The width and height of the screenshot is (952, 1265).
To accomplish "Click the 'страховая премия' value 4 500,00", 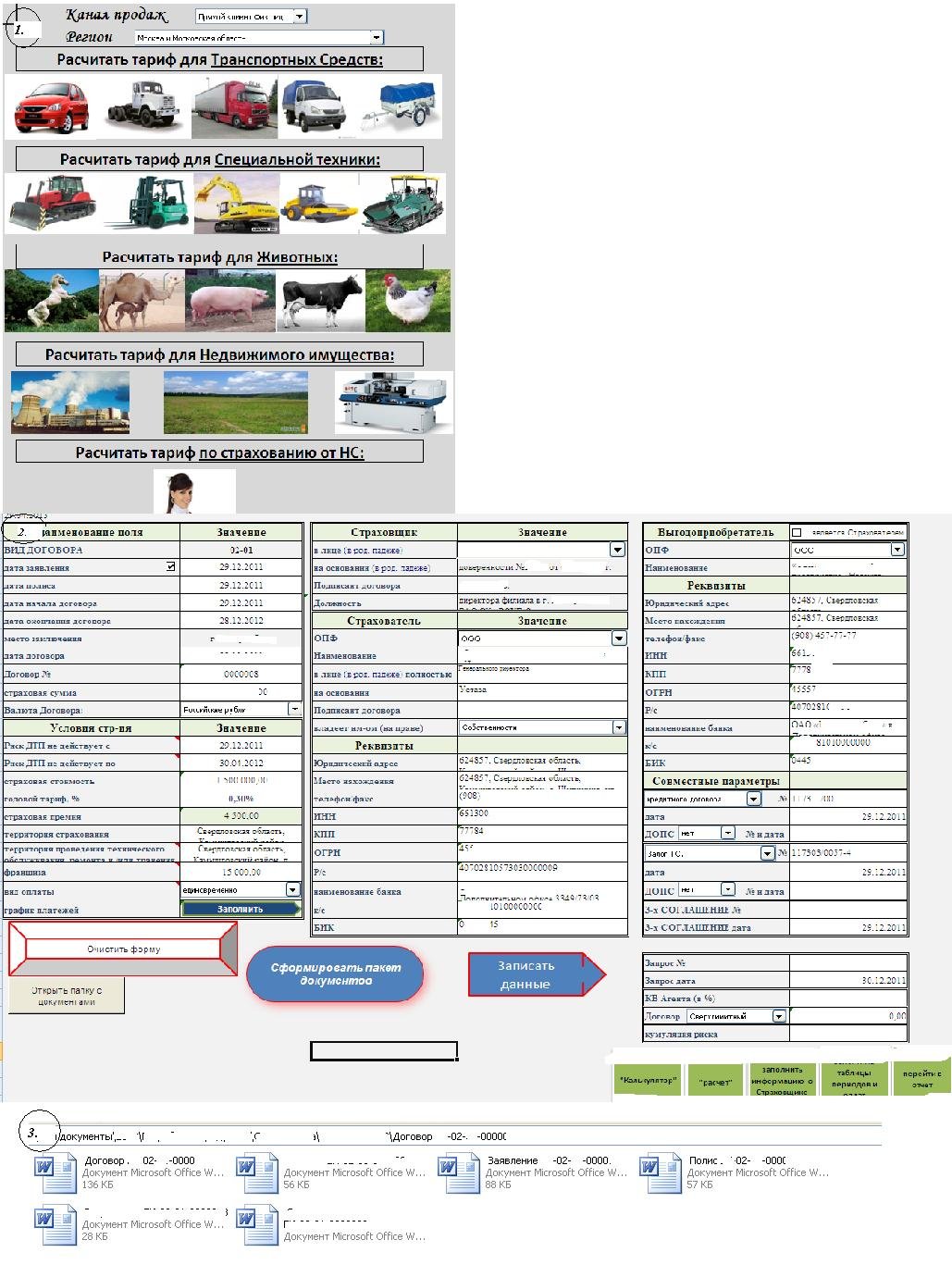I will click(241, 816).
